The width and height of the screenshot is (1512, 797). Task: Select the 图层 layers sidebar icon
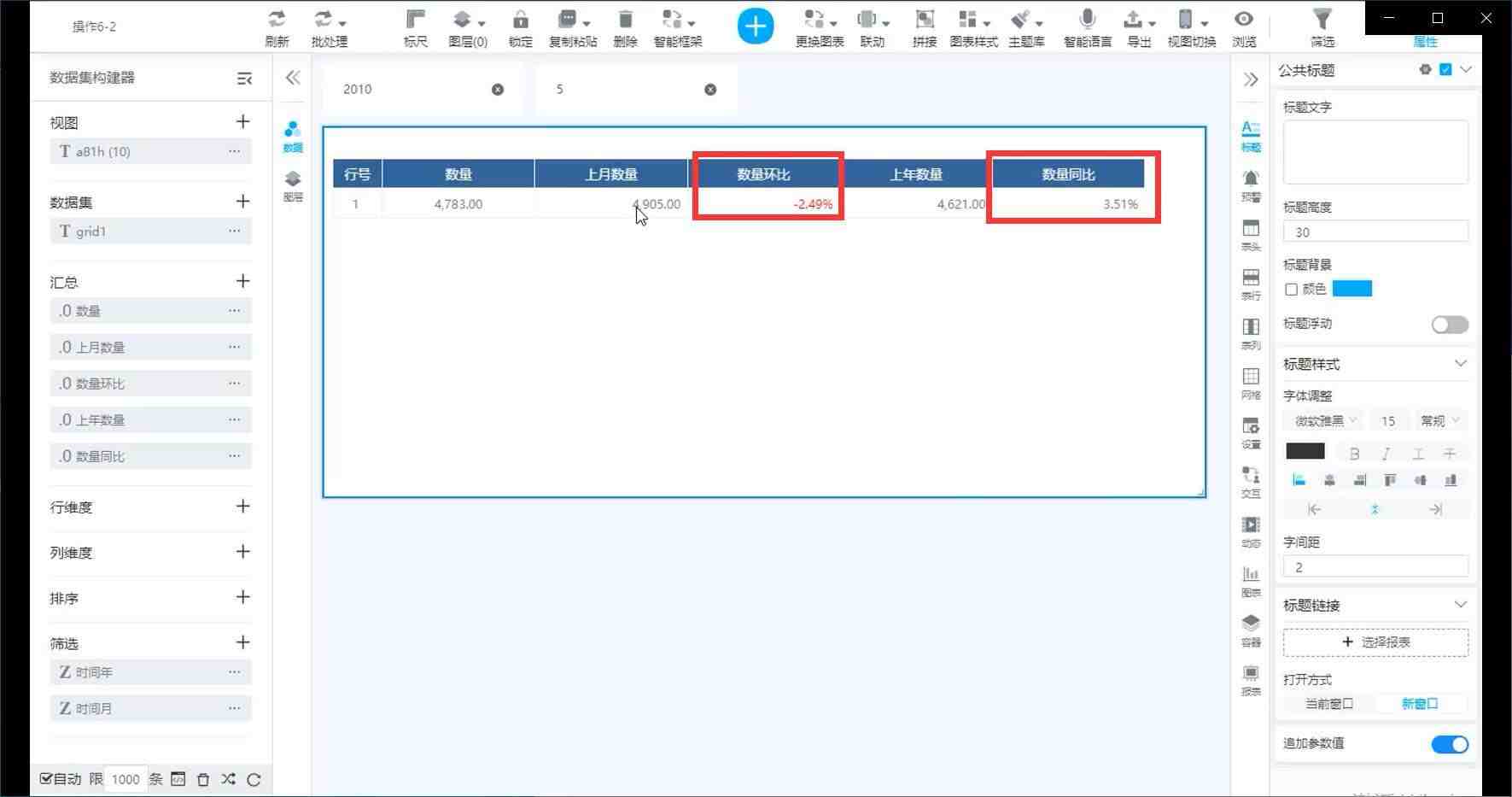pyautogui.click(x=293, y=179)
